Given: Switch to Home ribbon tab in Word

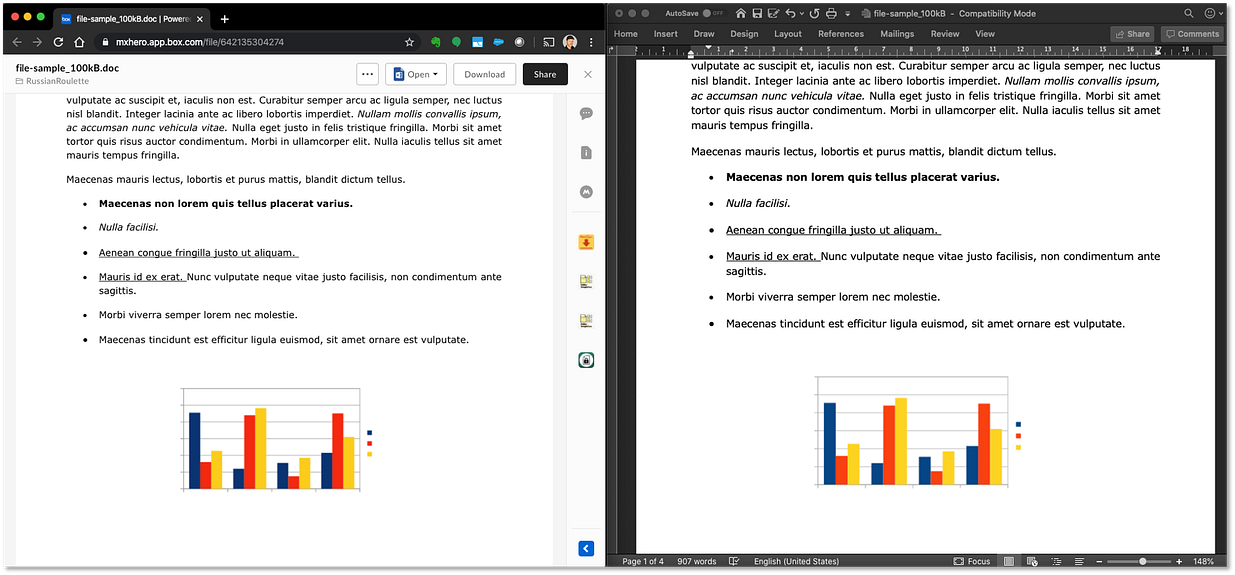Looking at the screenshot, I should pyautogui.click(x=626, y=34).
